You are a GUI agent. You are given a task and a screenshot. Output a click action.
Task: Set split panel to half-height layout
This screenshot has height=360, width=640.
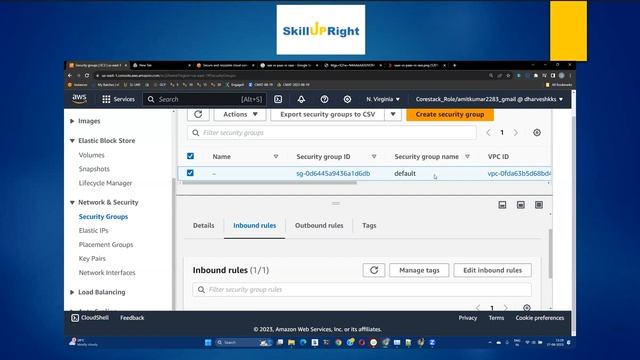coord(521,205)
